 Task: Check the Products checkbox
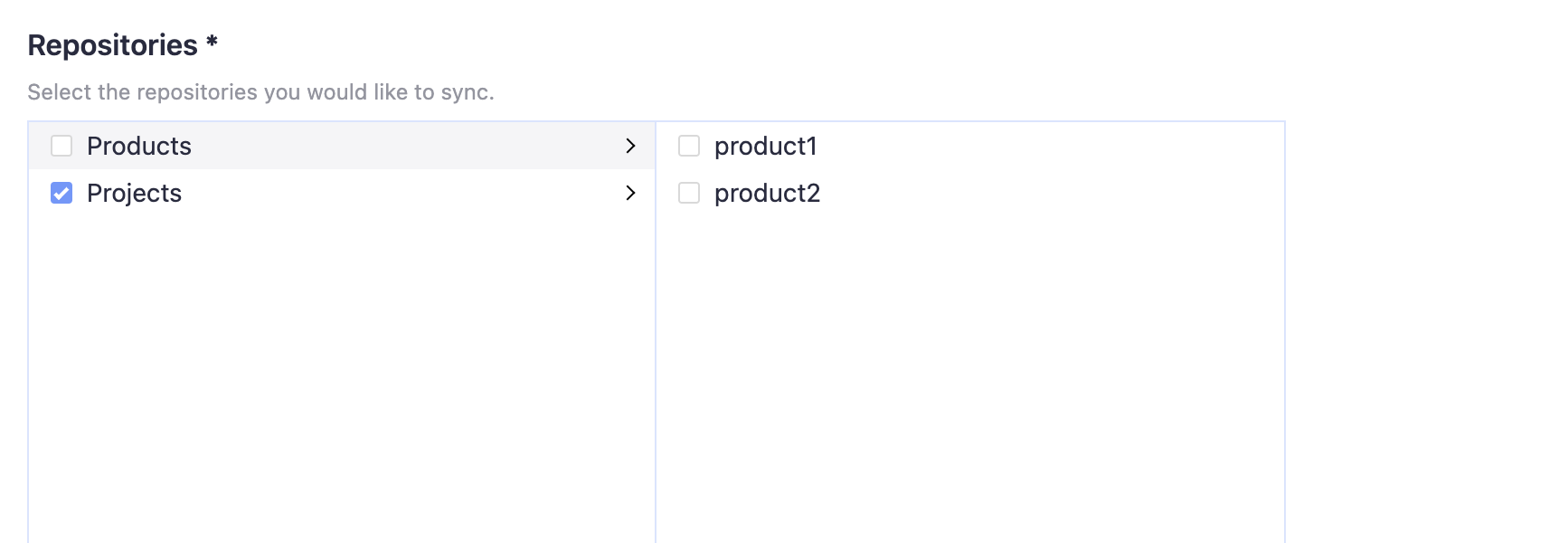pyautogui.click(x=61, y=146)
